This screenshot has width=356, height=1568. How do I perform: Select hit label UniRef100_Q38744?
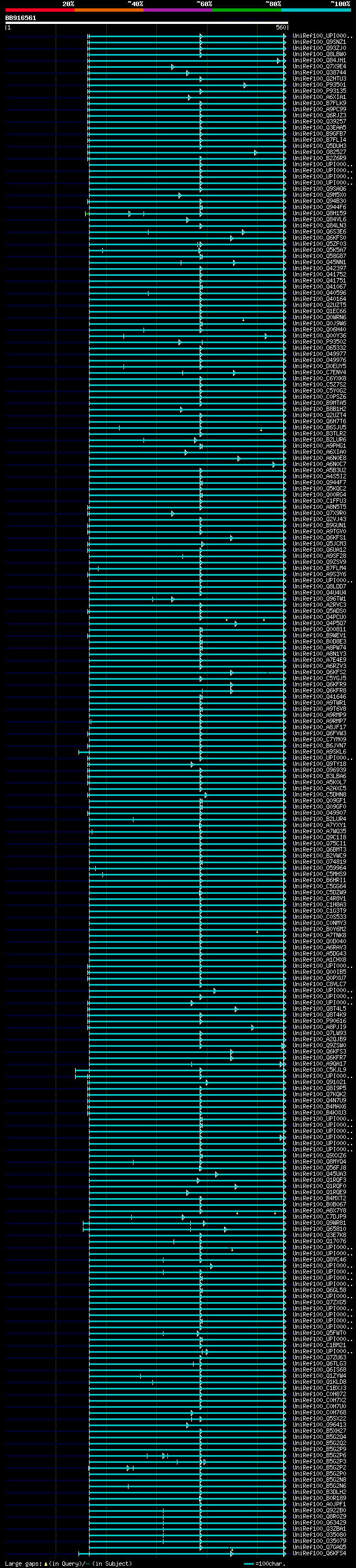tap(319, 72)
